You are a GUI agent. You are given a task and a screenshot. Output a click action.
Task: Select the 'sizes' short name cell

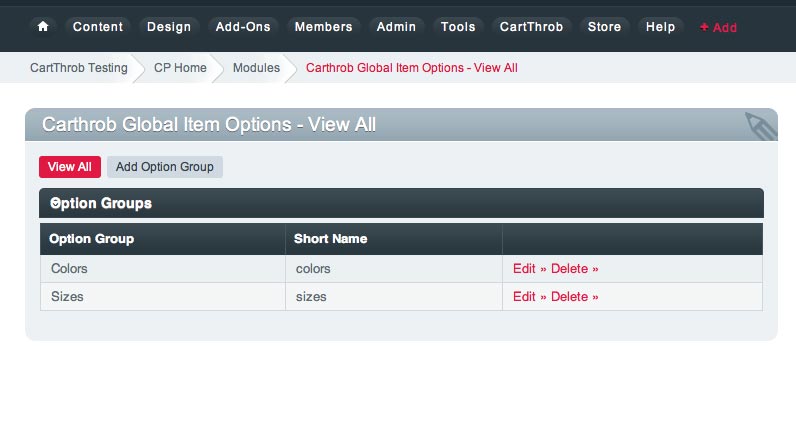[394, 297]
